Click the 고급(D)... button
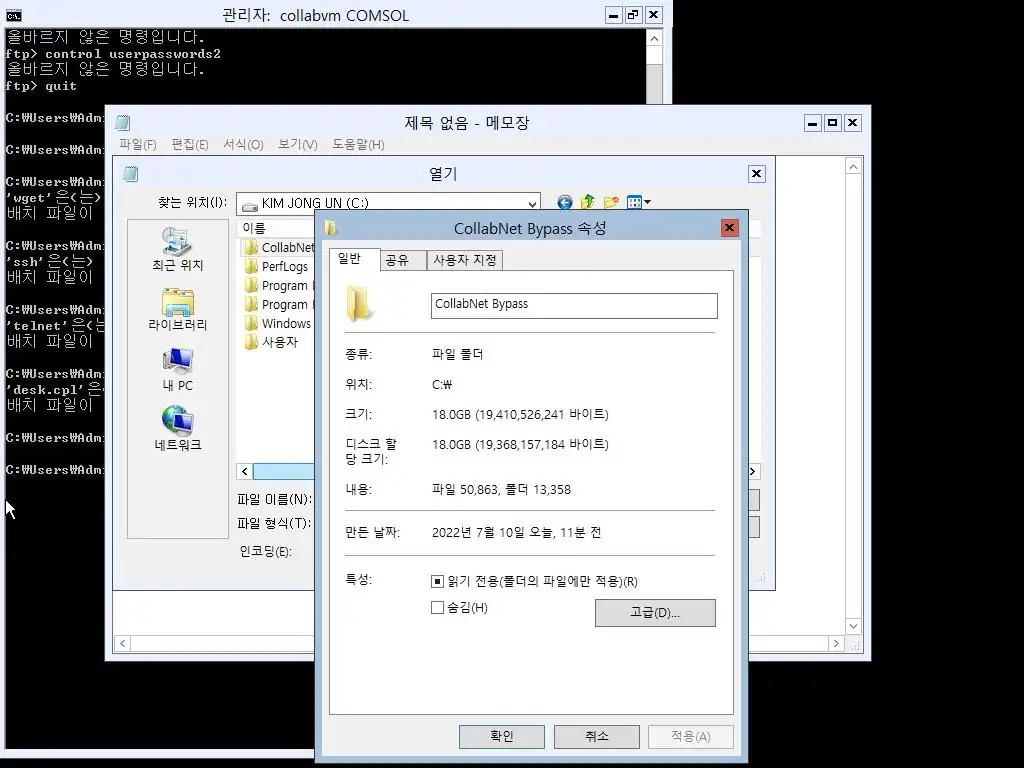The image size is (1024, 768). point(655,613)
